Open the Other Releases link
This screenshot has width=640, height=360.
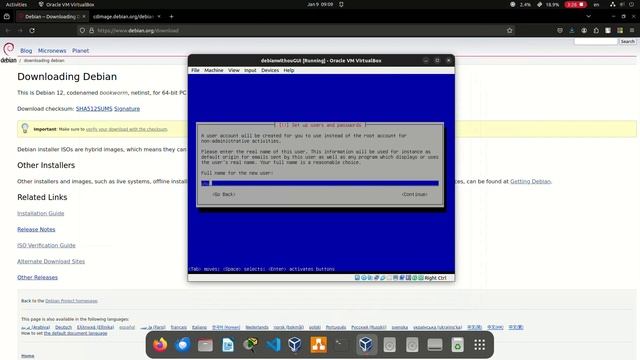coord(37,277)
